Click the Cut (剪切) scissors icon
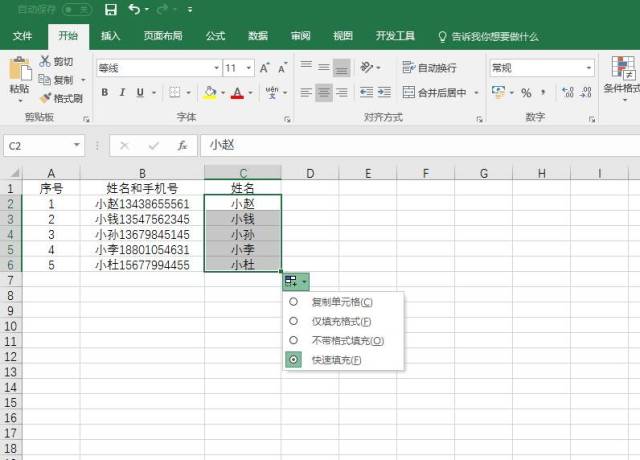This screenshot has width=640, height=460. pyautogui.click(x=44, y=61)
